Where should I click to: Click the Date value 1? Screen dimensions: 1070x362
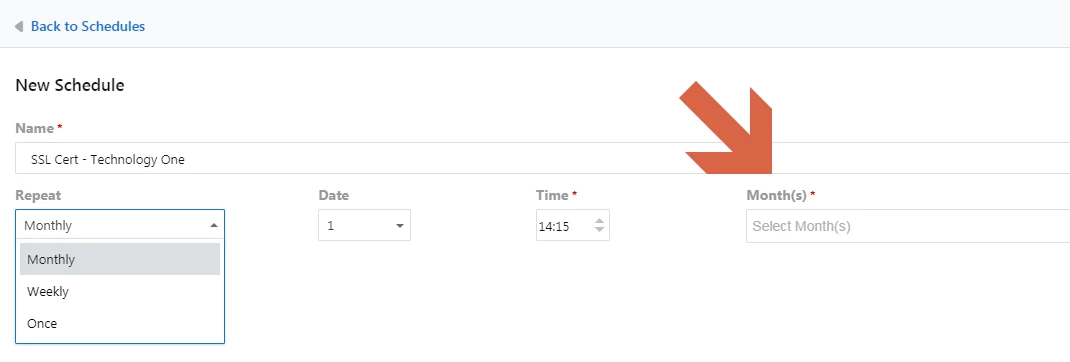(330, 225)
